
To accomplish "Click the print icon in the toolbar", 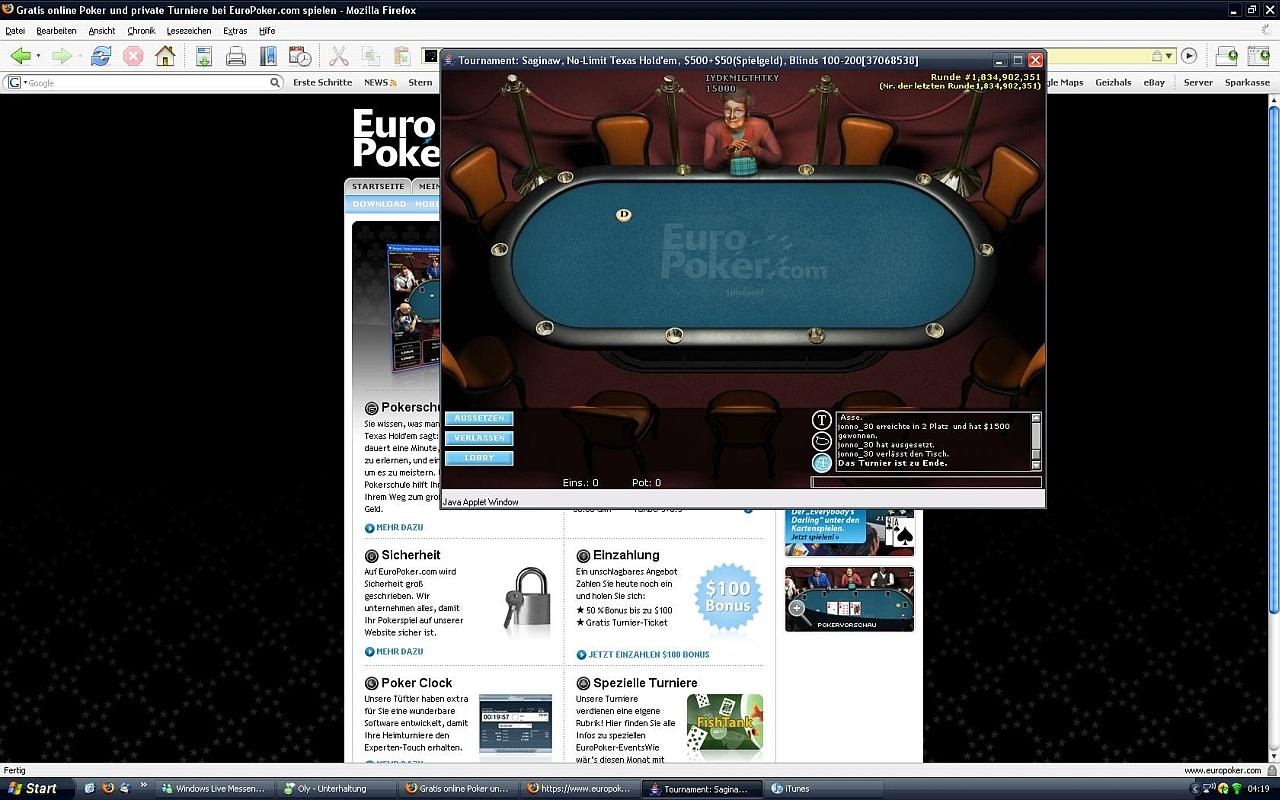I will 236,56.
